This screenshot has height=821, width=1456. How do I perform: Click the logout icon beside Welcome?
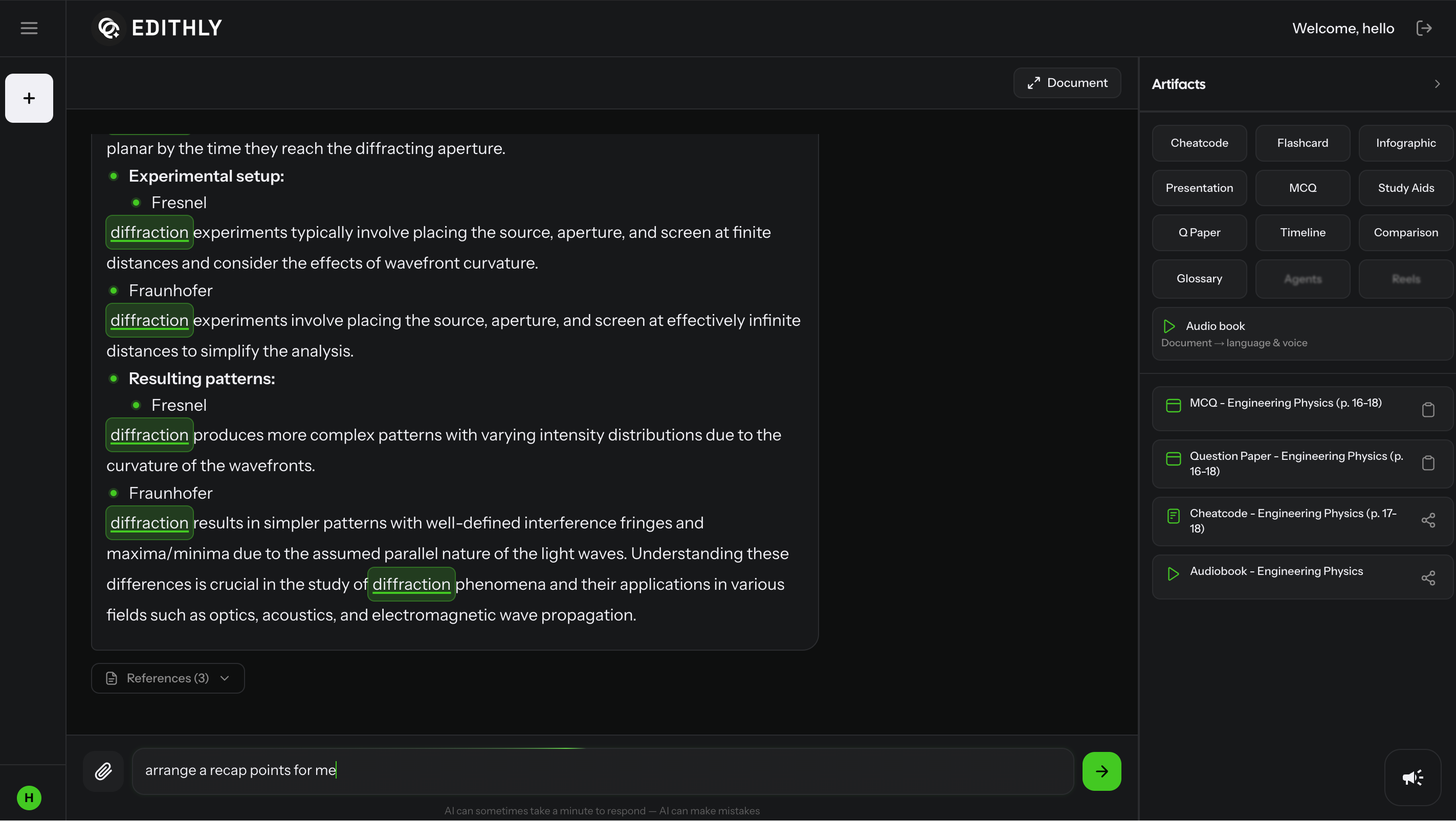pos(1424,28)
